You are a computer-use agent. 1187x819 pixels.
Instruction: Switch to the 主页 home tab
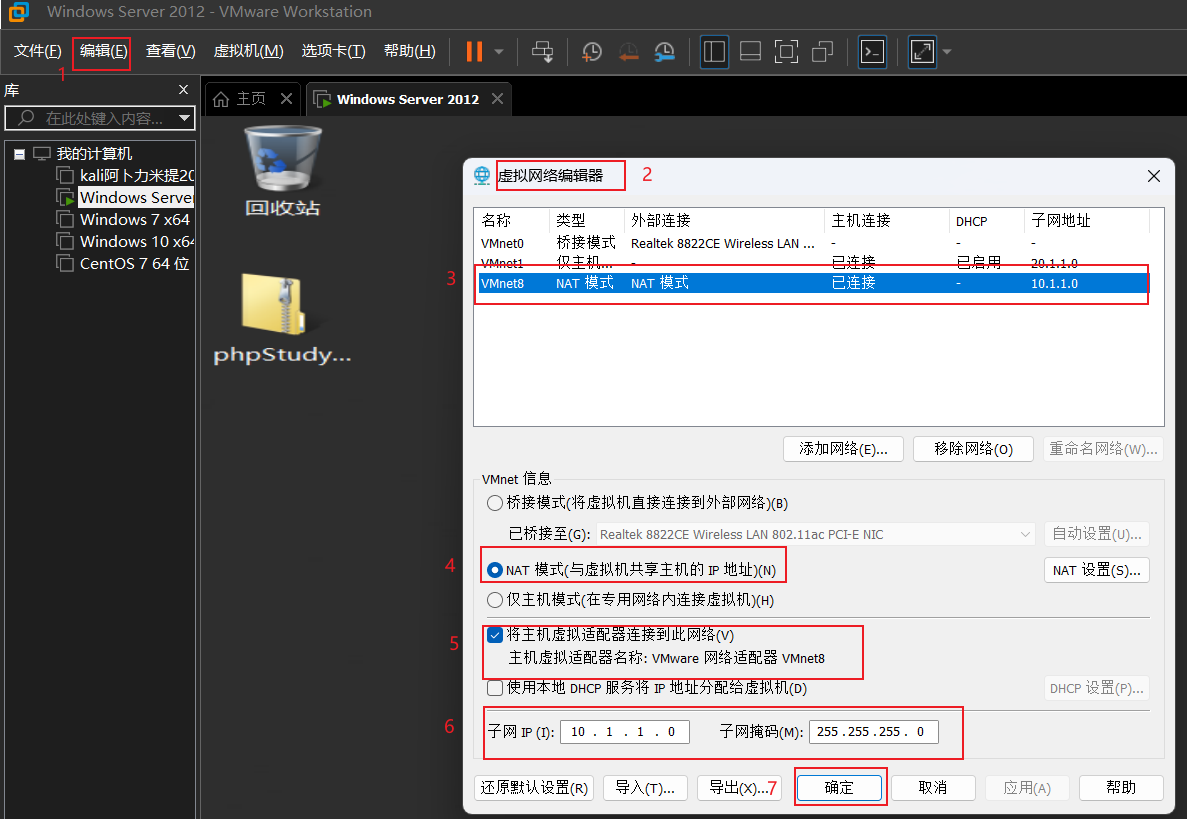(x=241, y=99)
